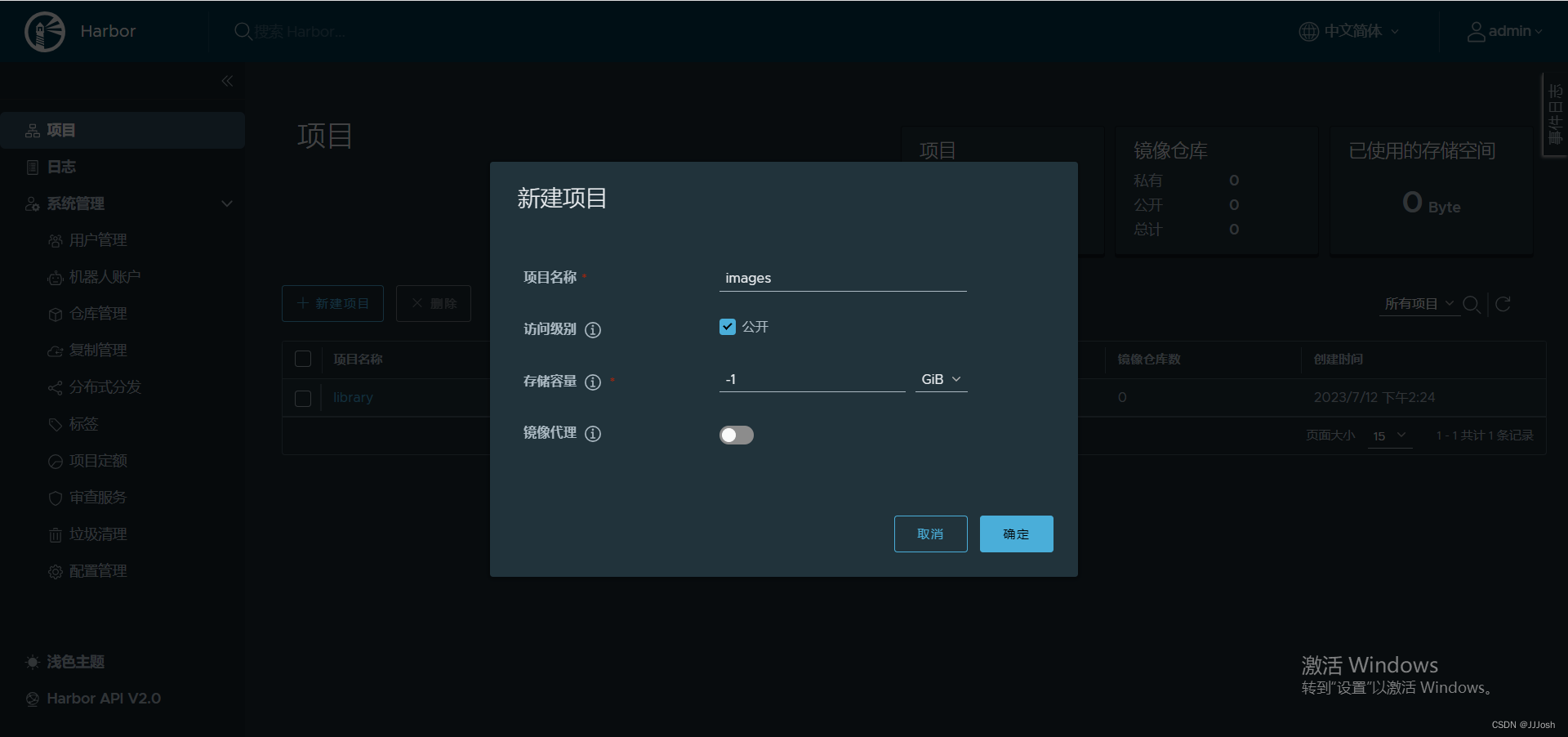This screenshot has width=1568, height=737.
Task: Click the 新建项目 button behind dialog
Action: [333, 303]
